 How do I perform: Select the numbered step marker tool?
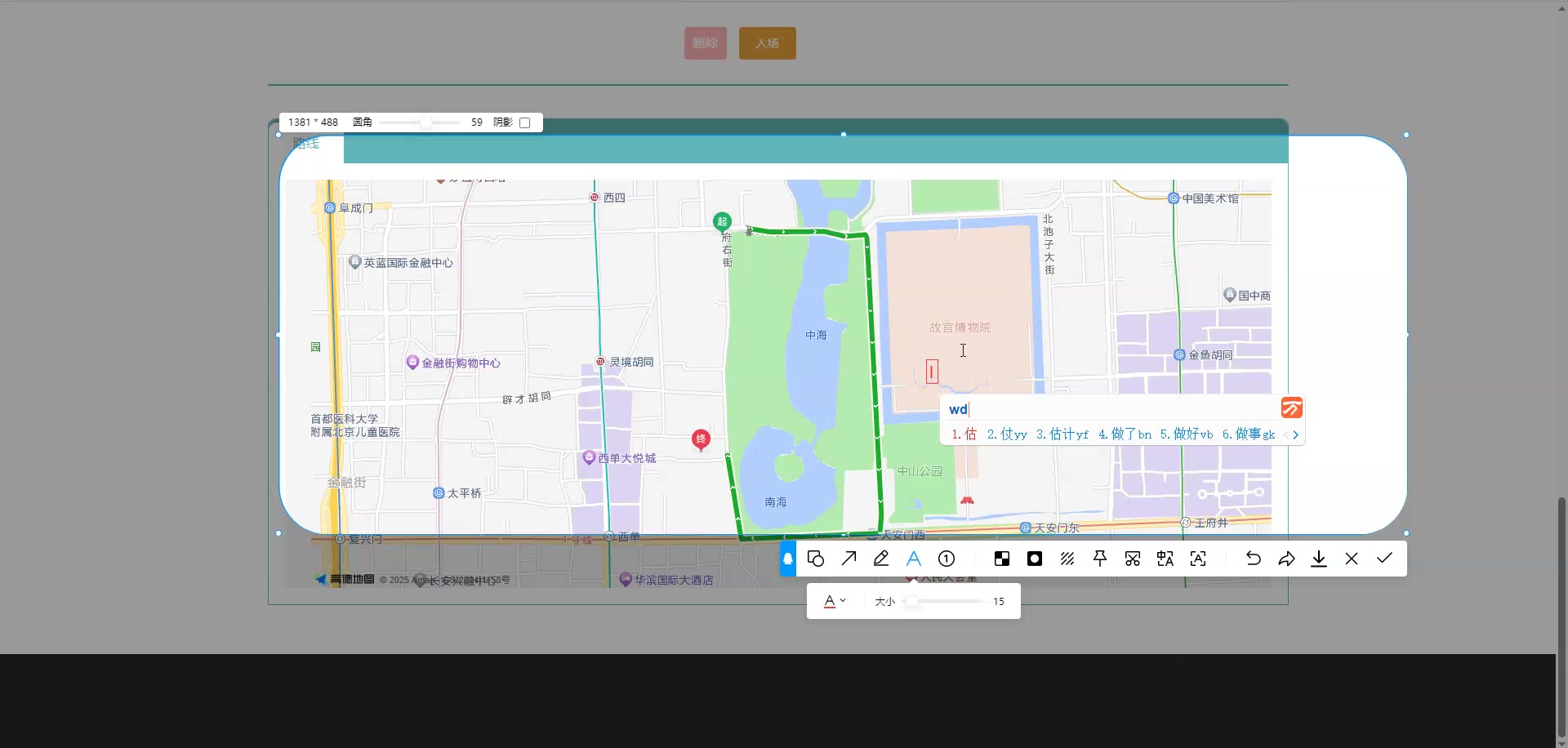click(x=947, y=559)
